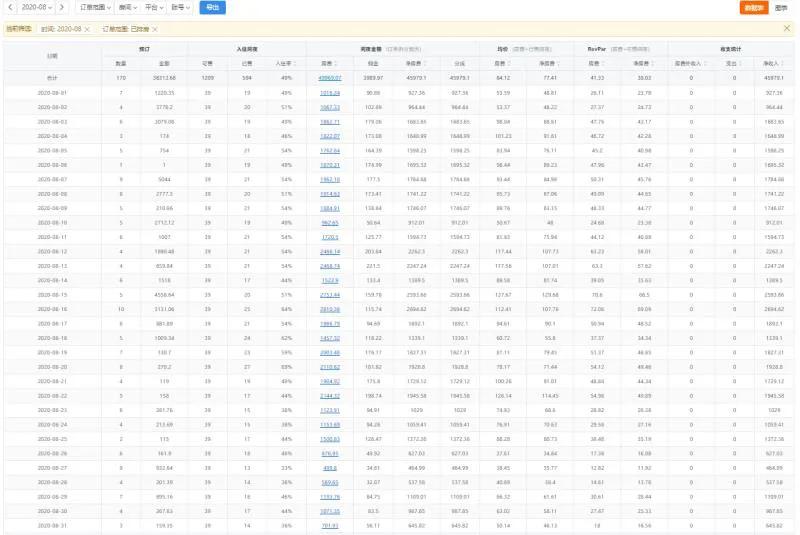Open the 2020-08 month picker dropdown
Image resolution: width=800 pixels, height=535 pixels.
[x=37, y=7]
